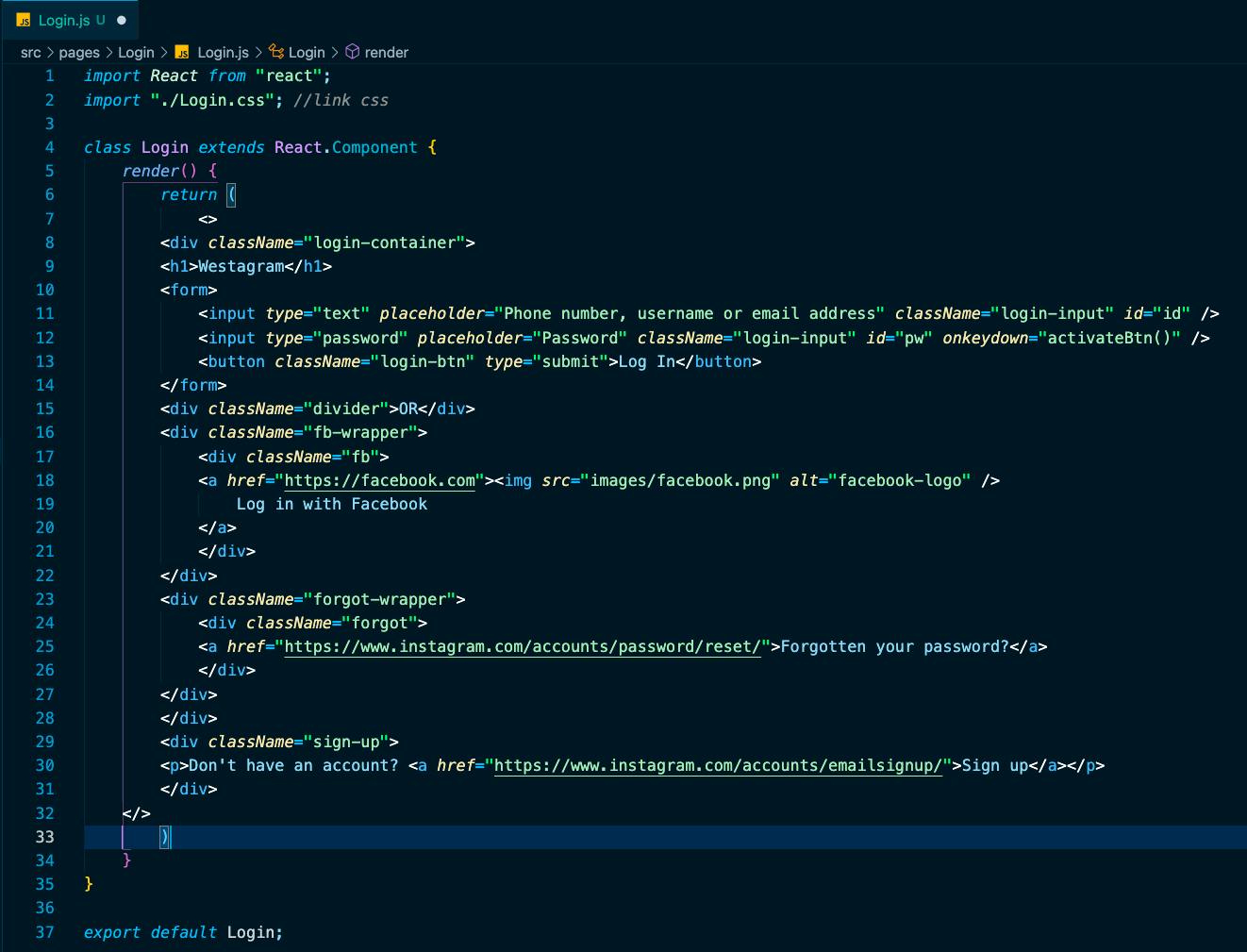Click the "fb-wrapper" className value
The height and width of the screenshot is (952, 1247).
[x=360, y=432]
